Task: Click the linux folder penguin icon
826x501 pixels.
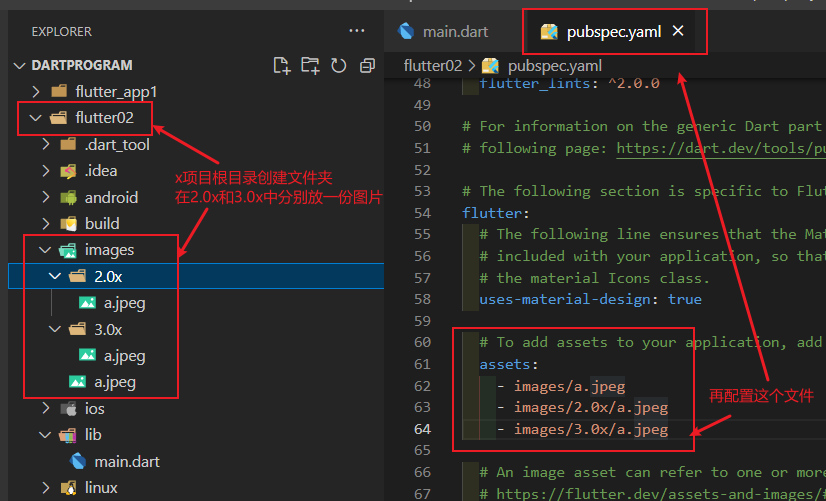Action: (68, 488)
